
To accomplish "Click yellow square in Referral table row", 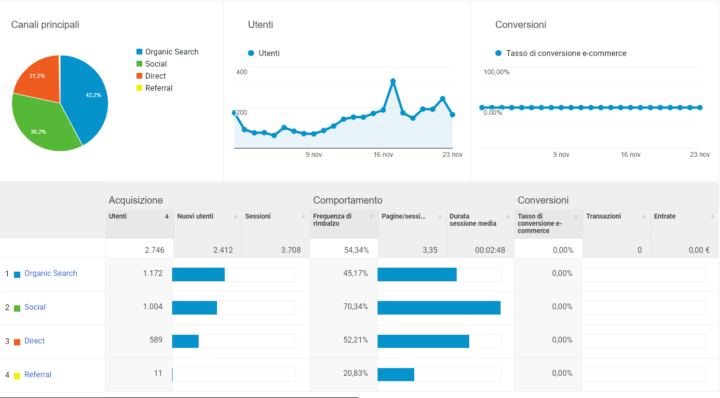I will click(x=17, y=376).
